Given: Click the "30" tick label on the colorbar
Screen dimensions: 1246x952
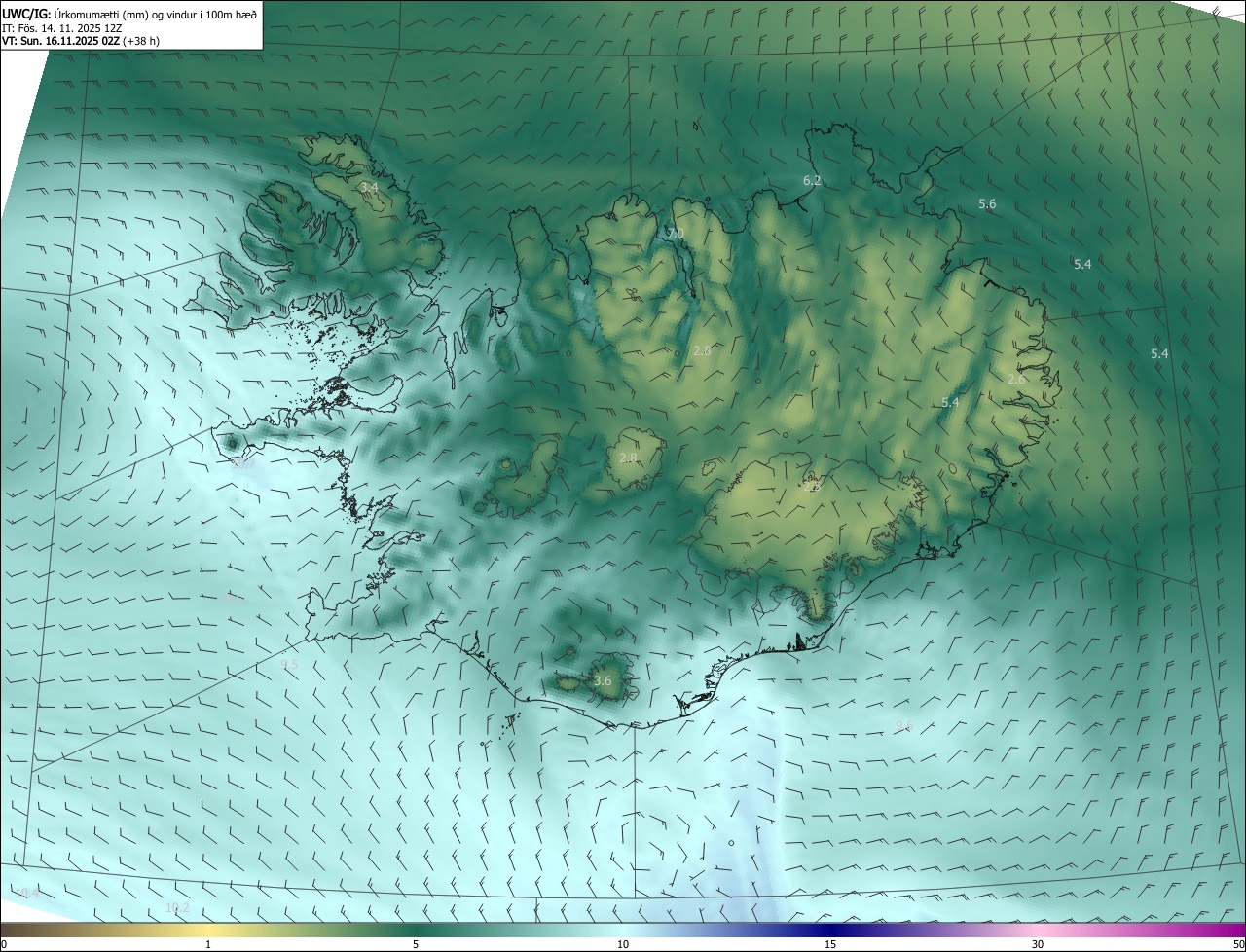Looking at the screenshot, I should [1038, 944].
